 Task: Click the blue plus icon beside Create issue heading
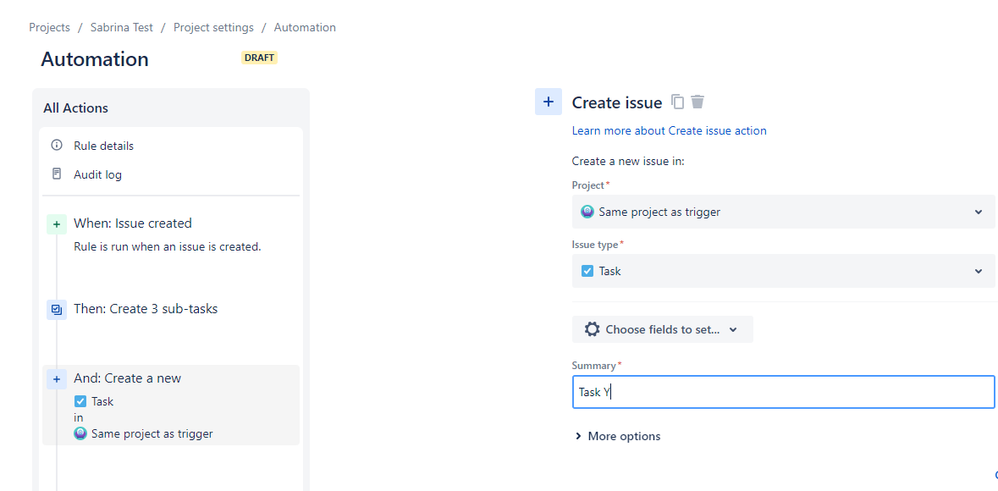coord(548,102)
